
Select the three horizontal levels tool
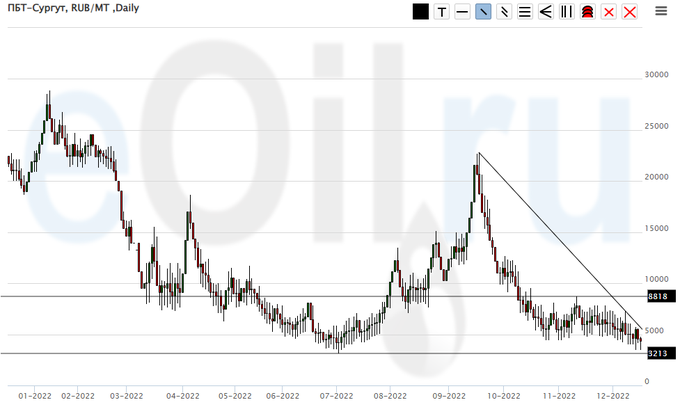pyautogui.click(x=525, y=12)
